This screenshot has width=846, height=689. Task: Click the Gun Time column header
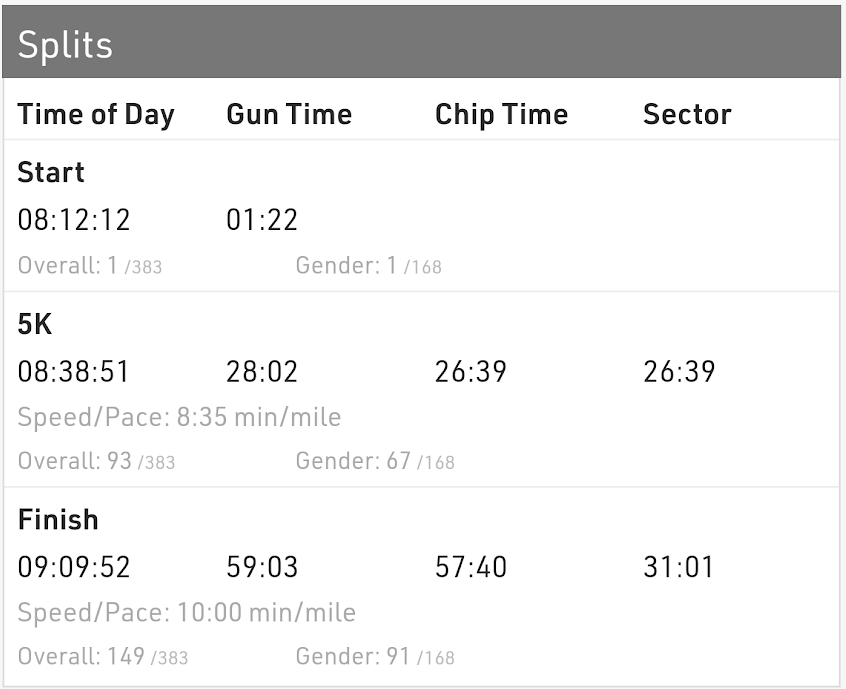(x=289, y=114)
